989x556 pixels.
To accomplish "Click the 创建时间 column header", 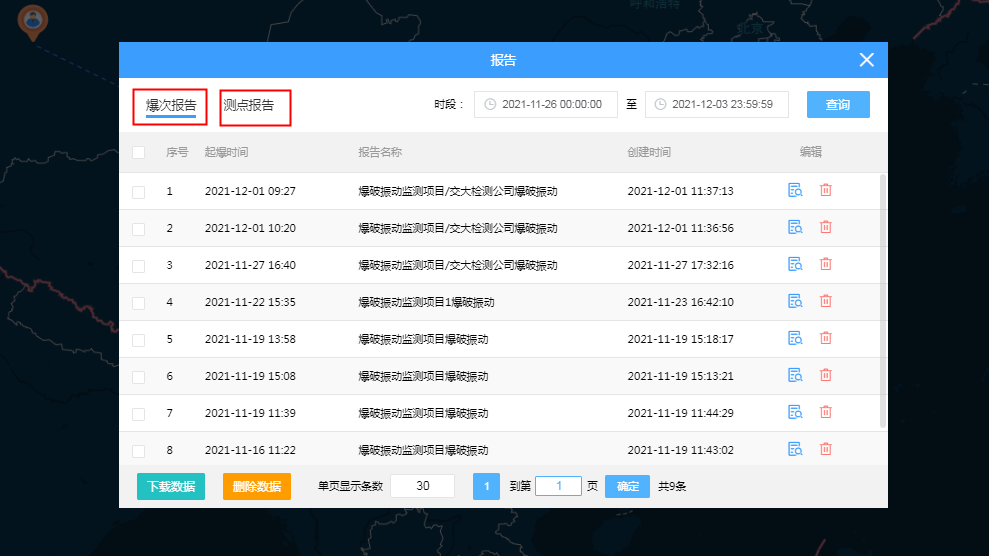I will [649, 152].
